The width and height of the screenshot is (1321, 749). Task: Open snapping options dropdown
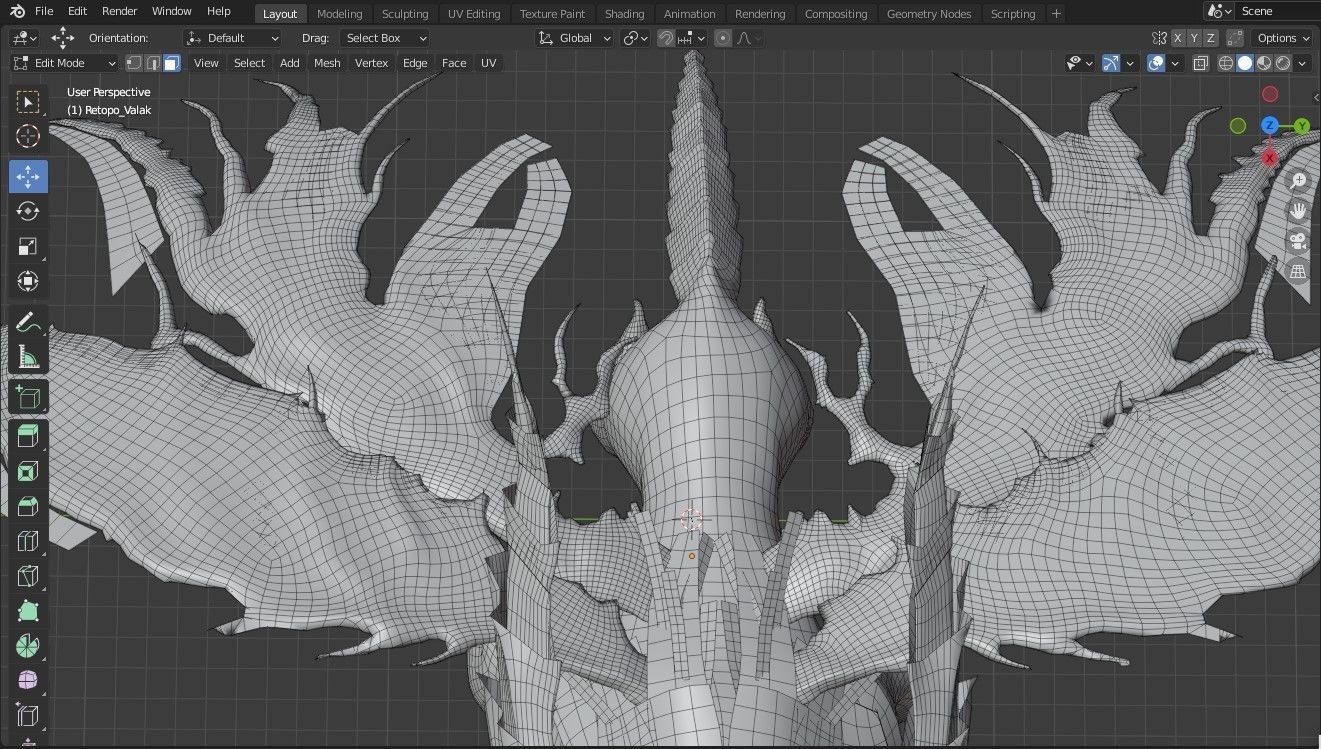[x=692, y=38]
